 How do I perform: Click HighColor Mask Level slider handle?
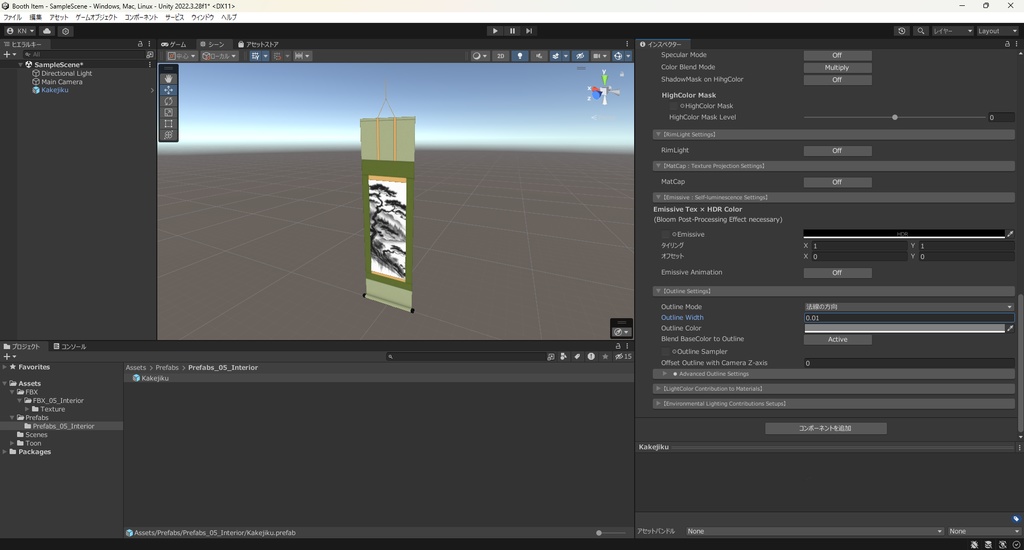pos(895,118)
